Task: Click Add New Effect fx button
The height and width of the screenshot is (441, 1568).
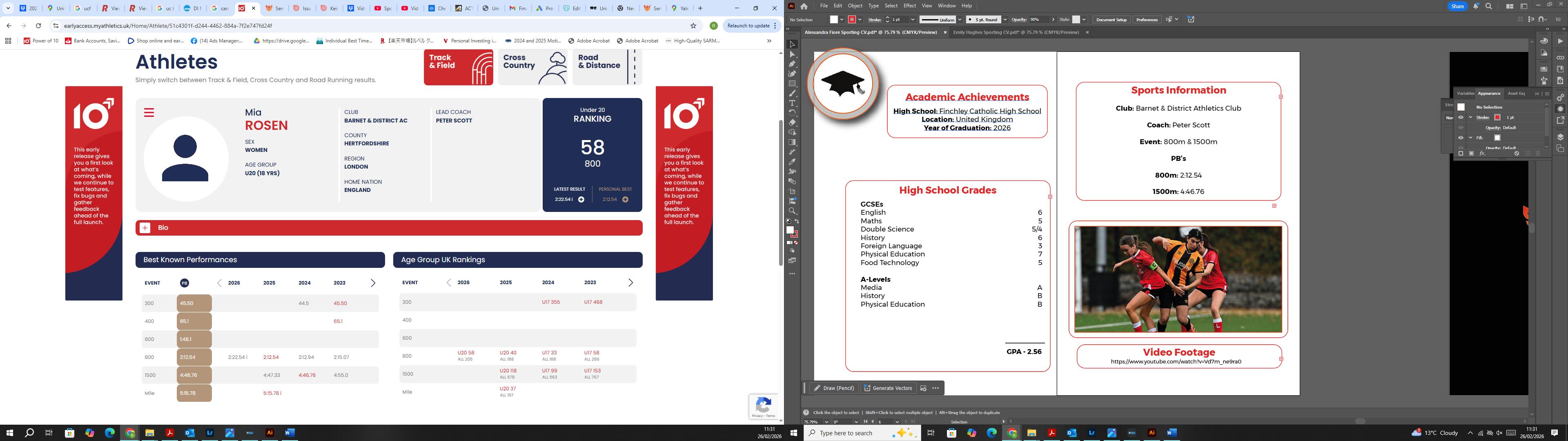Action: 1482,154
